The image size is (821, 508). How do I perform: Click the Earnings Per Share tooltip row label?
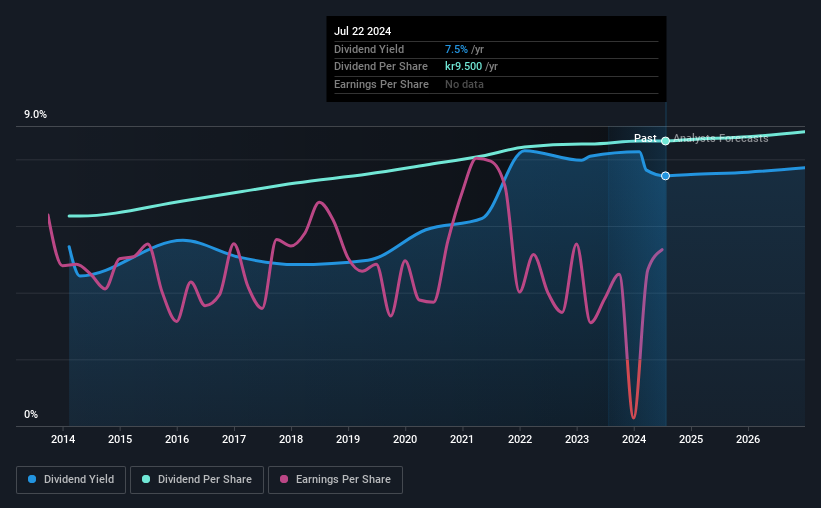click(382, 84)
